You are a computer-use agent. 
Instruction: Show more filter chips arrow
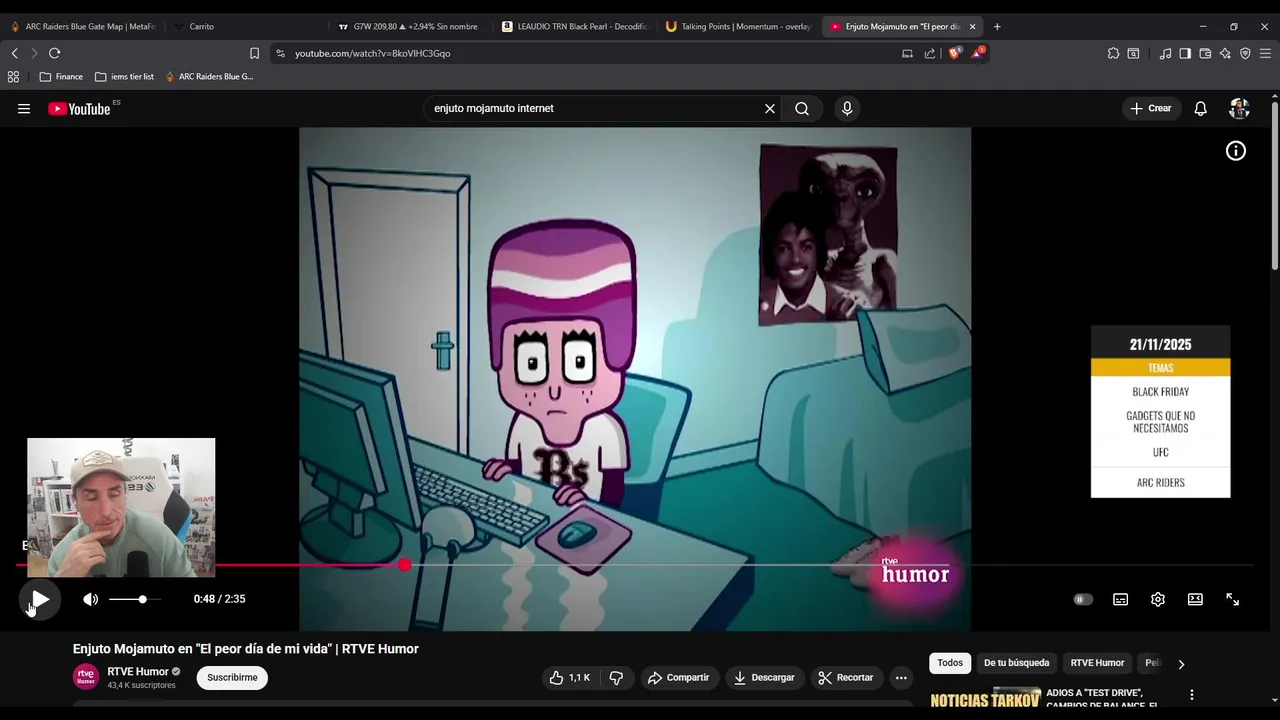click(1181, 664)
